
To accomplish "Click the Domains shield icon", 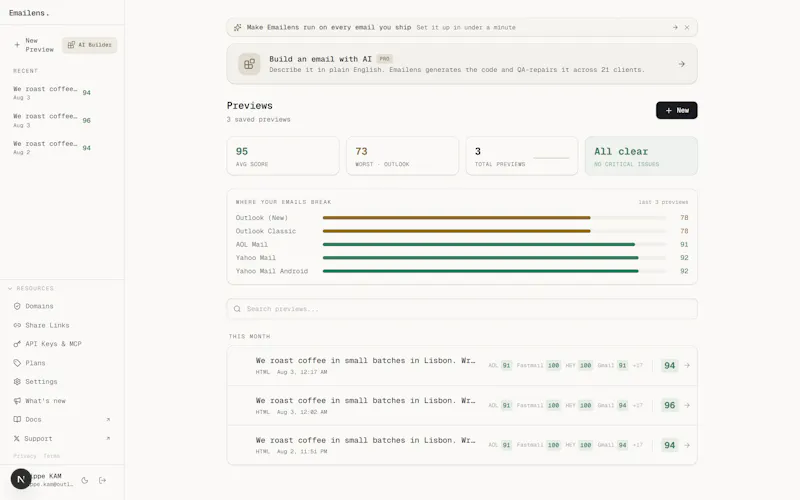I will (17, 306).
